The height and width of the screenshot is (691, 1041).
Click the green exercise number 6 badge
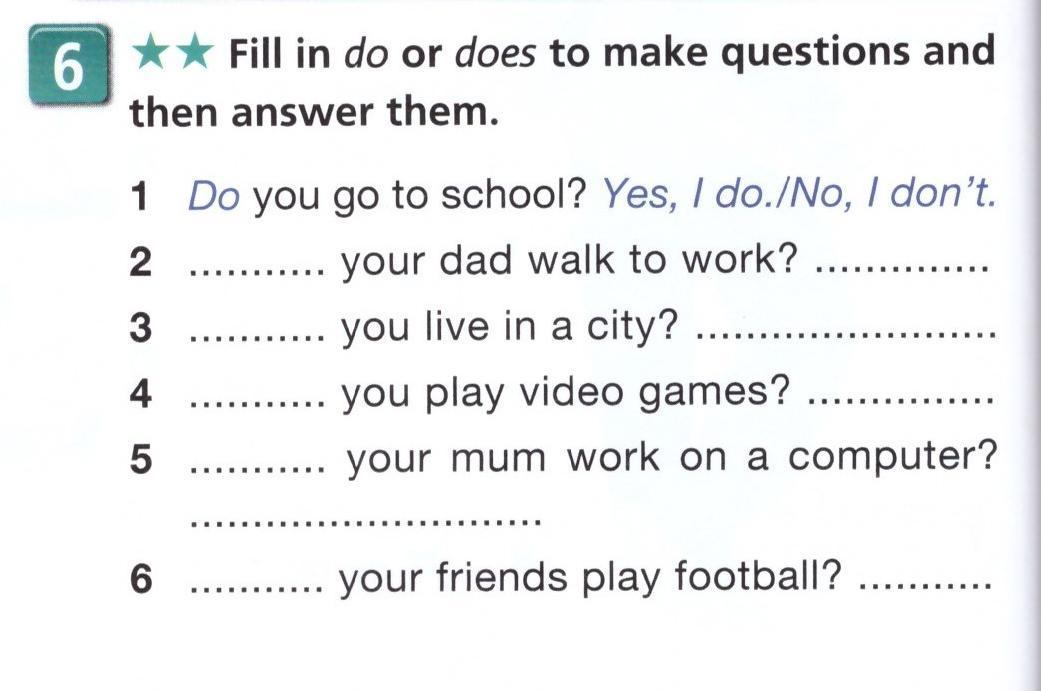click(66, 68)
